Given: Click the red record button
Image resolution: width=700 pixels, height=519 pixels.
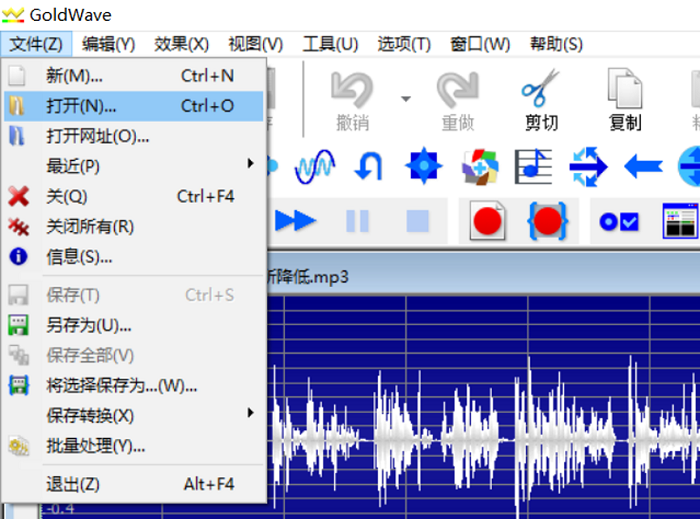Looking at the screenshot, I should tap(487, 221).
